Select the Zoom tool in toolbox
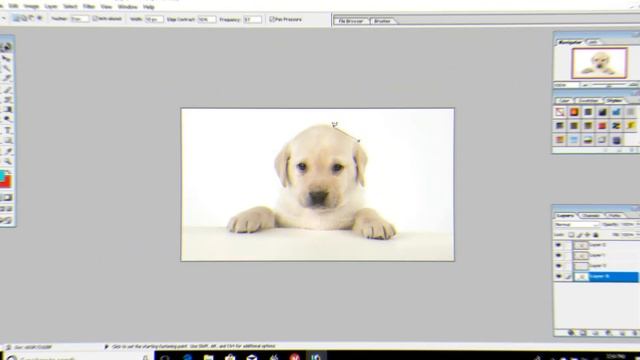 (8, 161)
